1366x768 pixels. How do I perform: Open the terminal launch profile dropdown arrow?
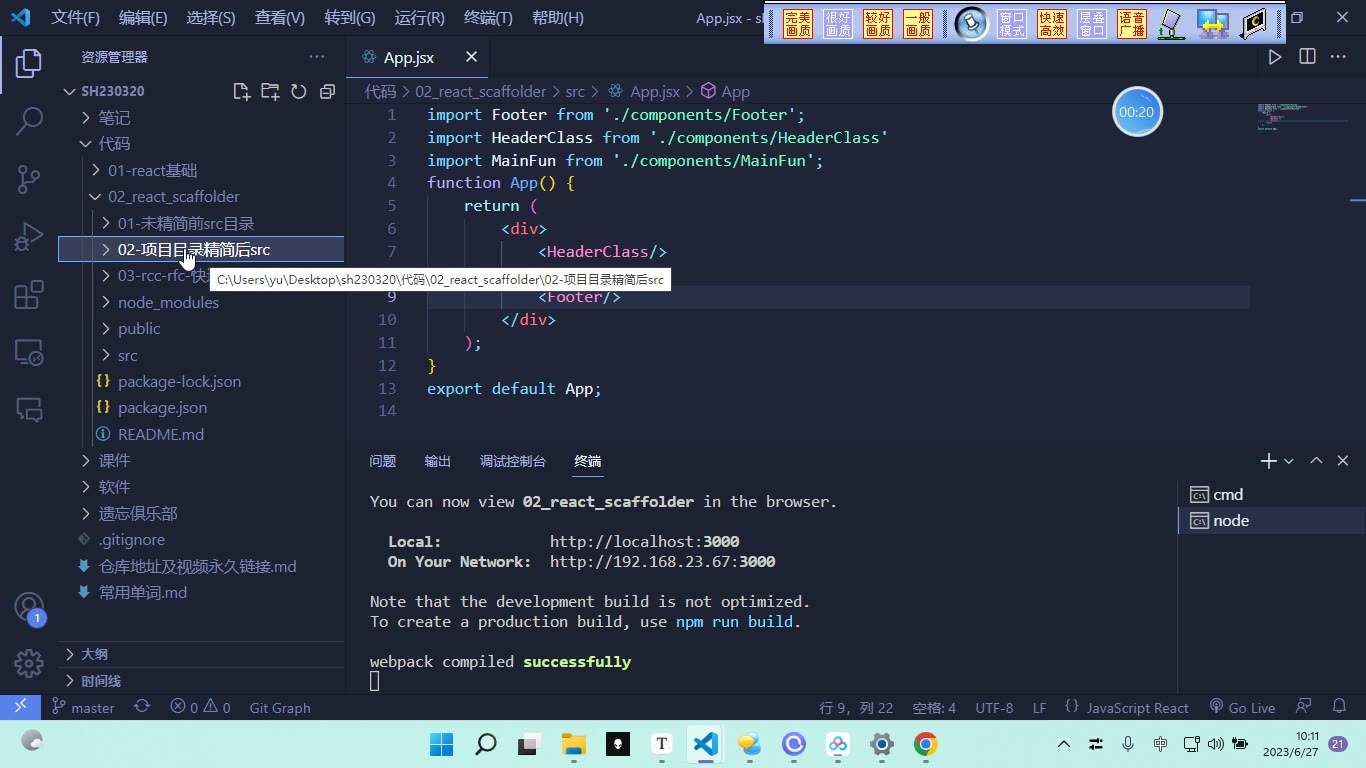[1289, 461]
